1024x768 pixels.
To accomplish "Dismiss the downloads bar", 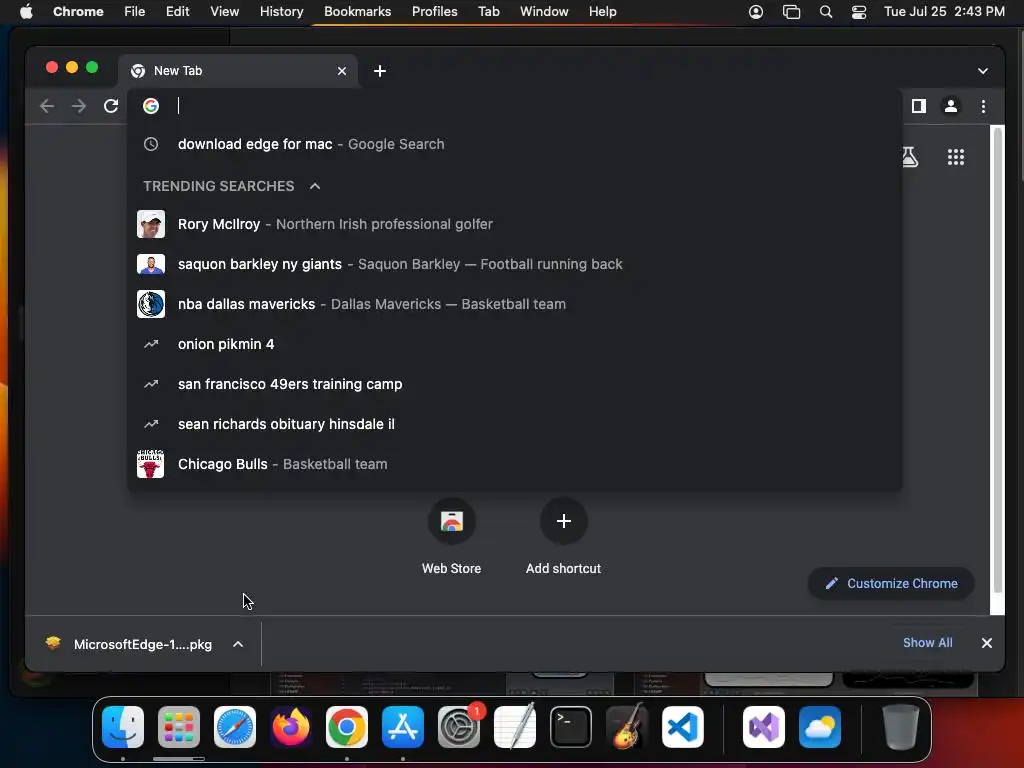I will tap(987, 643).
